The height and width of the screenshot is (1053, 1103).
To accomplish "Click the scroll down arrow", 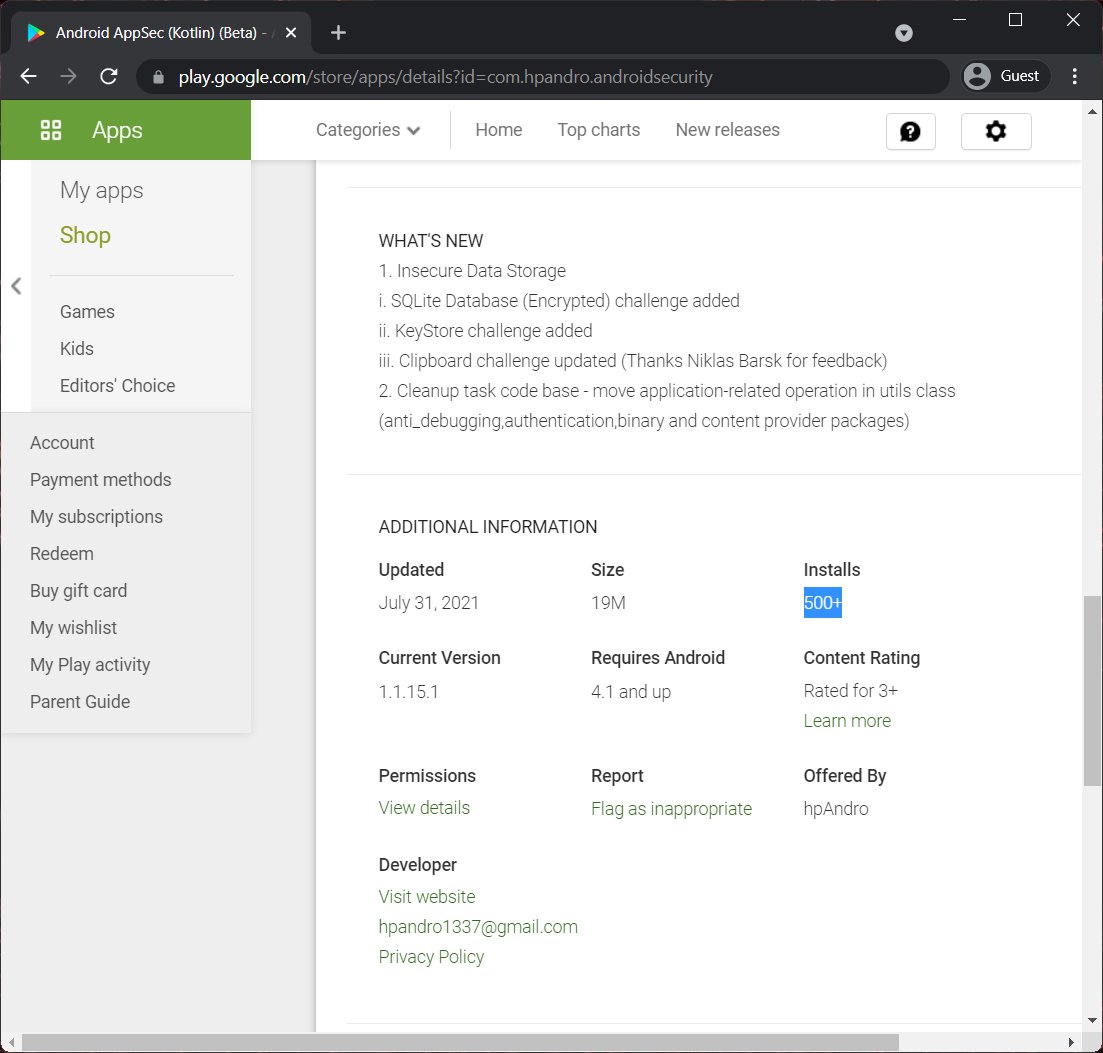I will [x=1092, y=1021].
